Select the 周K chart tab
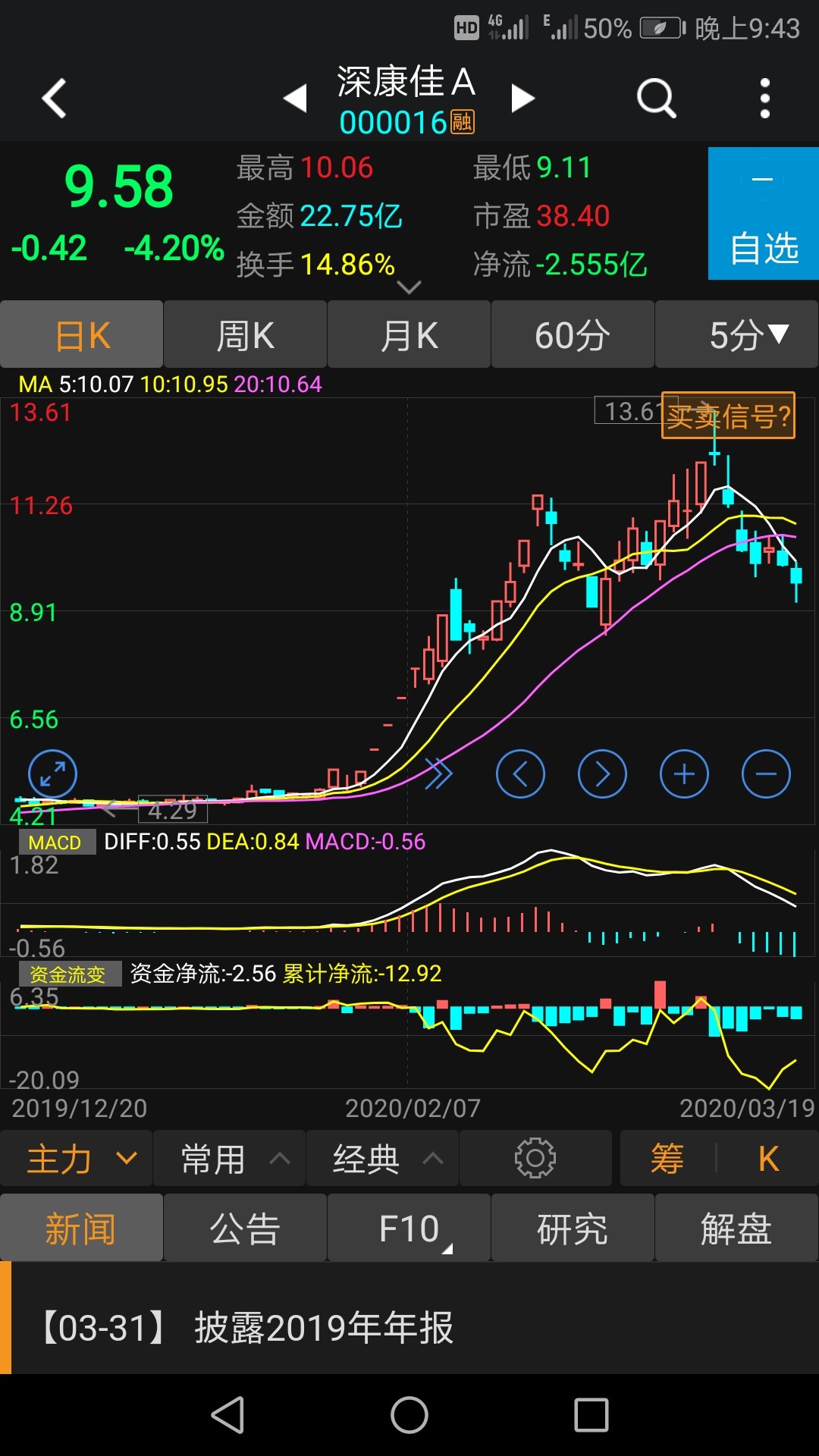The image size is (819, 1456). click(x=246, y=334)
